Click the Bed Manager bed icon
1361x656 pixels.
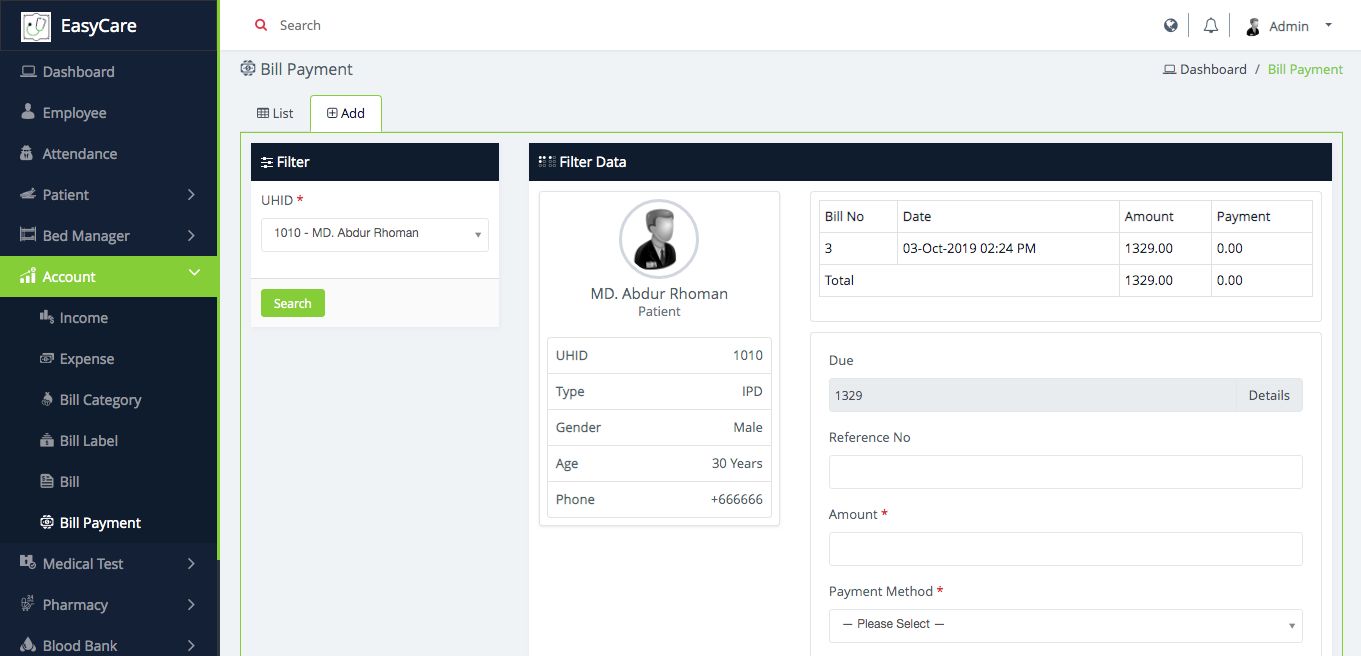(x=28, y=235)
